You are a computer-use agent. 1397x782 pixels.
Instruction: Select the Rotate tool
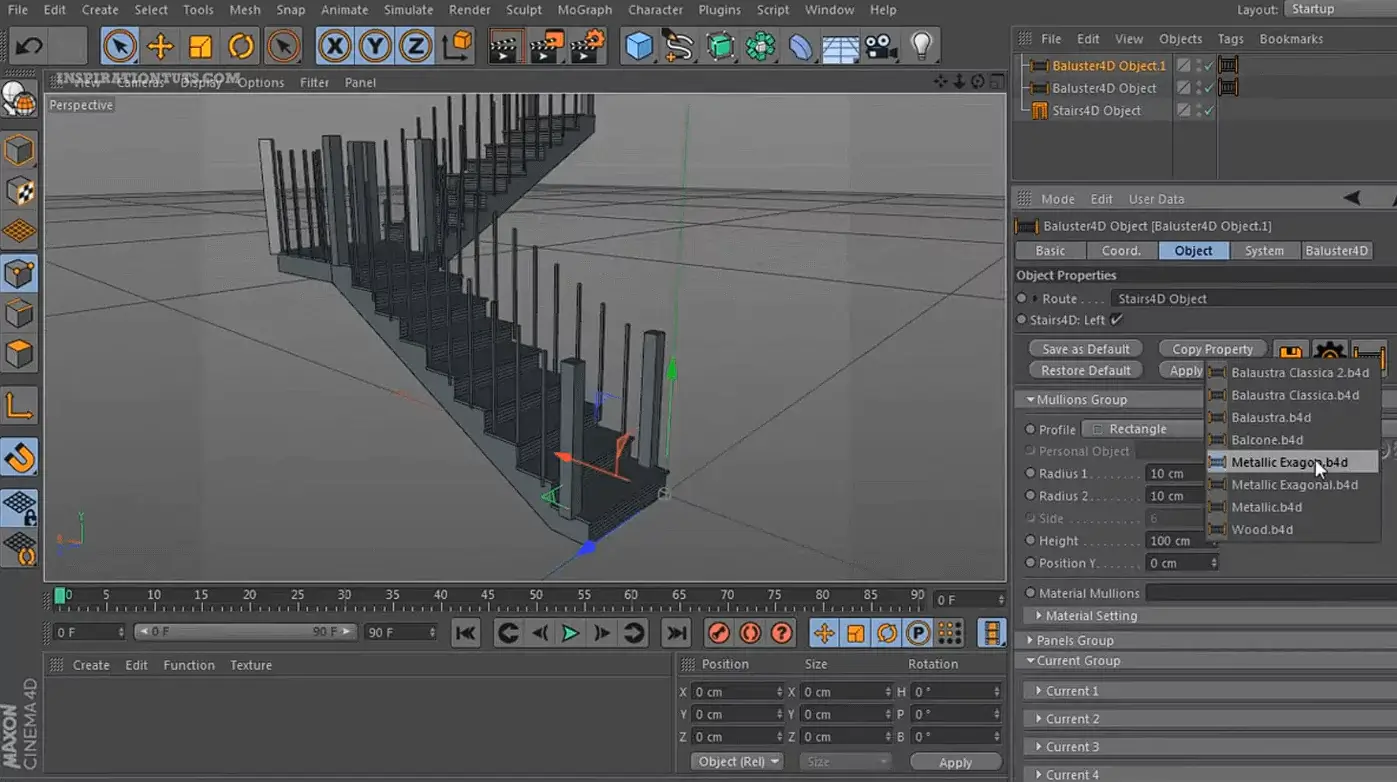coord(241,46)
